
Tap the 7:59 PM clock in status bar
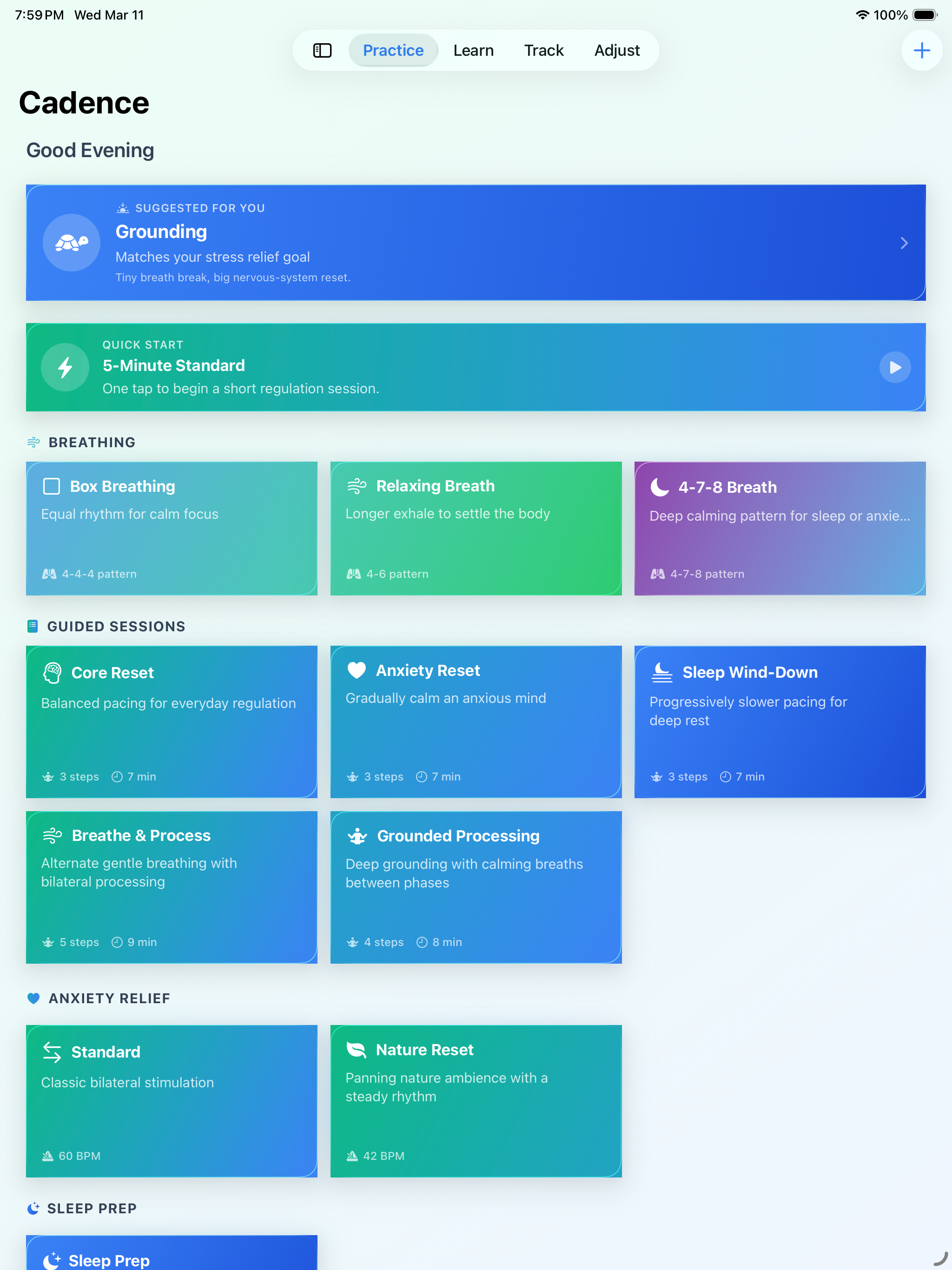point(39,15)
